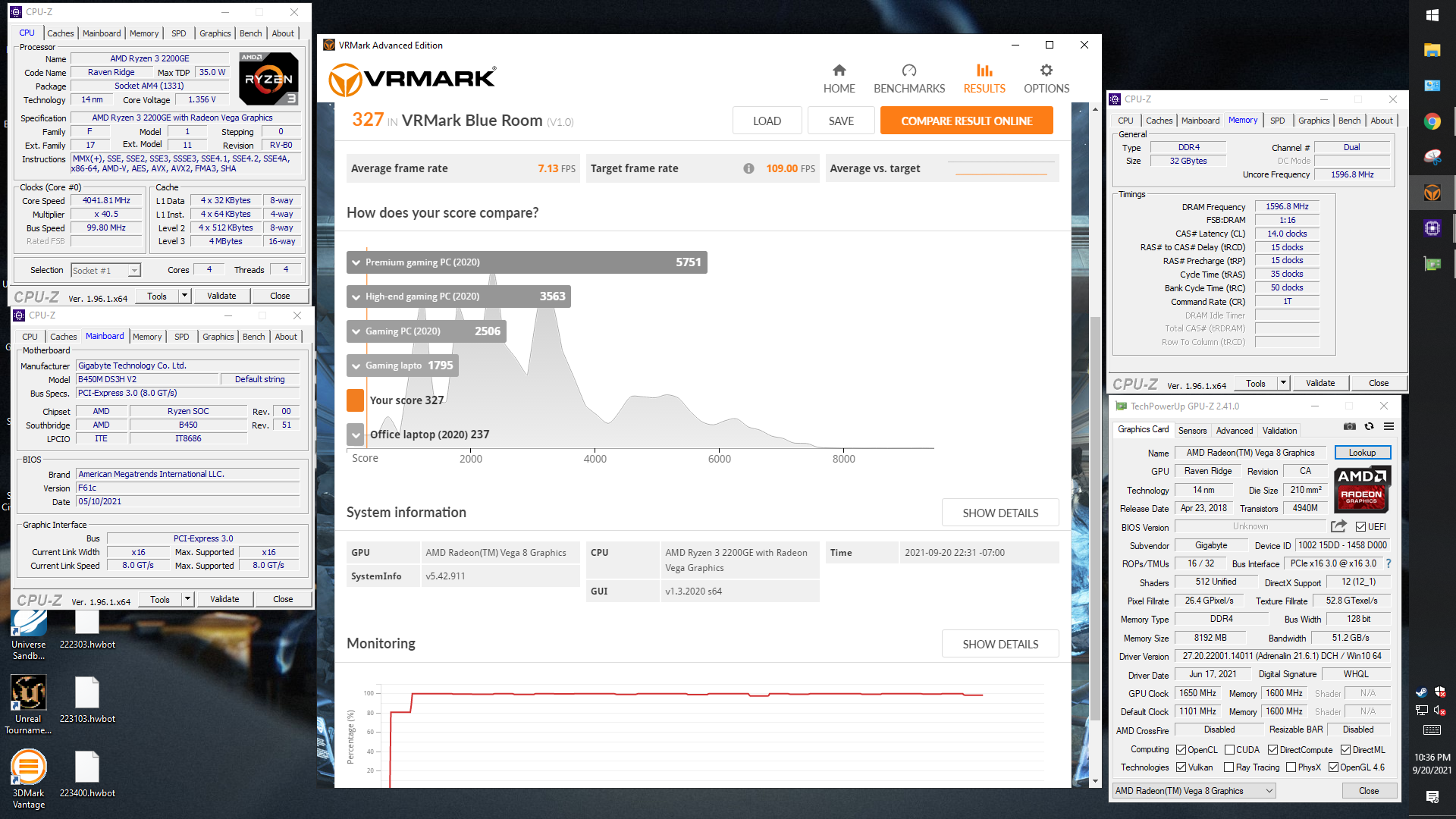The image size is (1456, 819).
Task: Toggle the Ray Tracing checkbox
Action: (x=1228, y=767)
